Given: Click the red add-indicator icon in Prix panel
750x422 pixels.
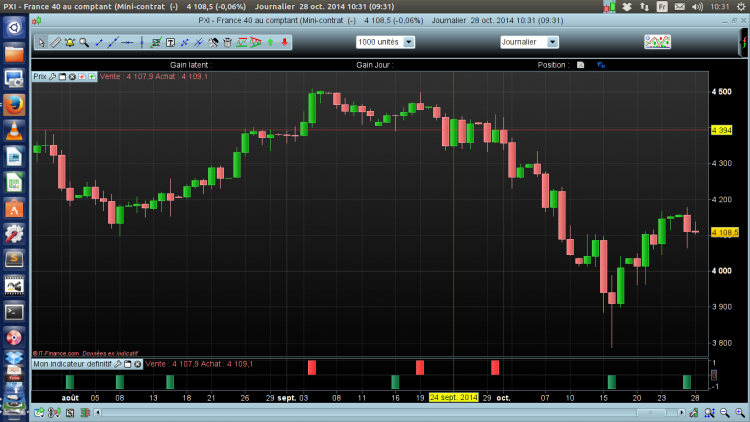Looking at the screenshot, I should 82,77.
